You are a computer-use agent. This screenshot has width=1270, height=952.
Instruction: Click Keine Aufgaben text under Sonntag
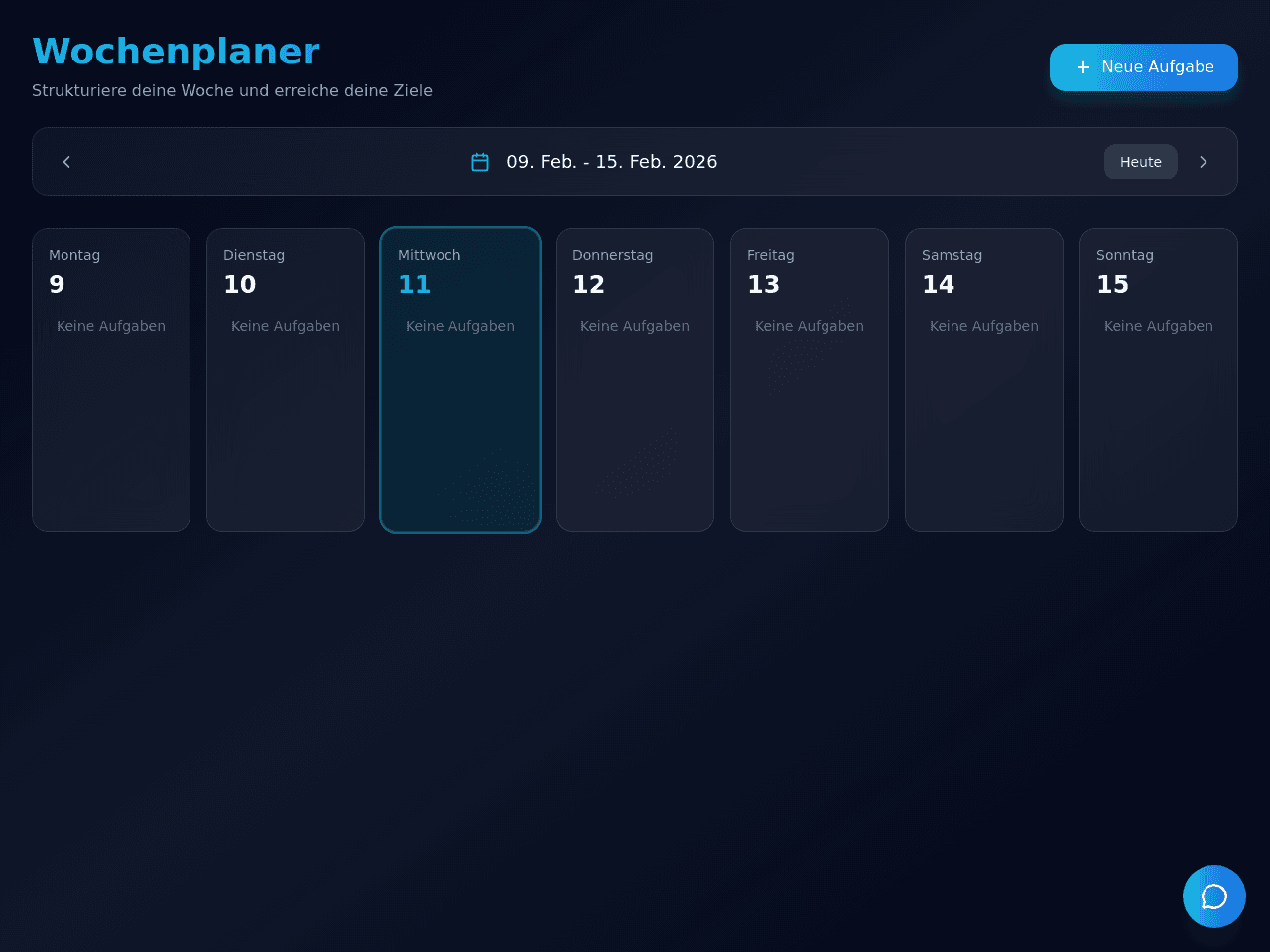1159,326
